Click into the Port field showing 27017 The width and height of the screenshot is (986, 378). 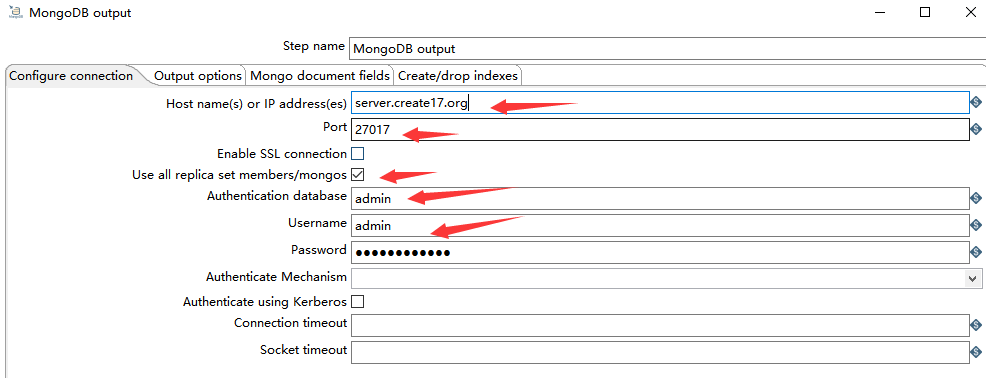[660, 130]
